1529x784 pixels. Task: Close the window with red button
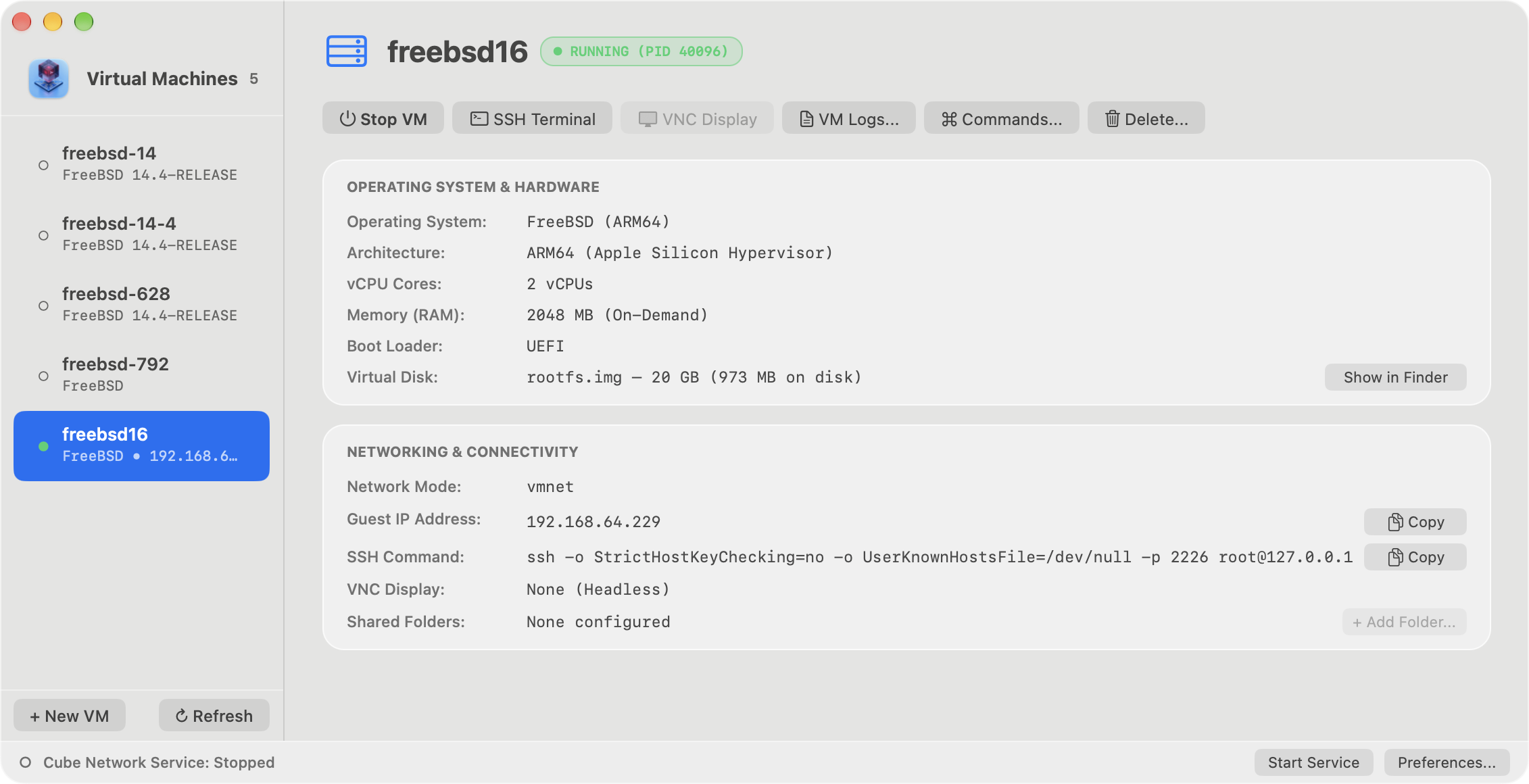(22, 22)
